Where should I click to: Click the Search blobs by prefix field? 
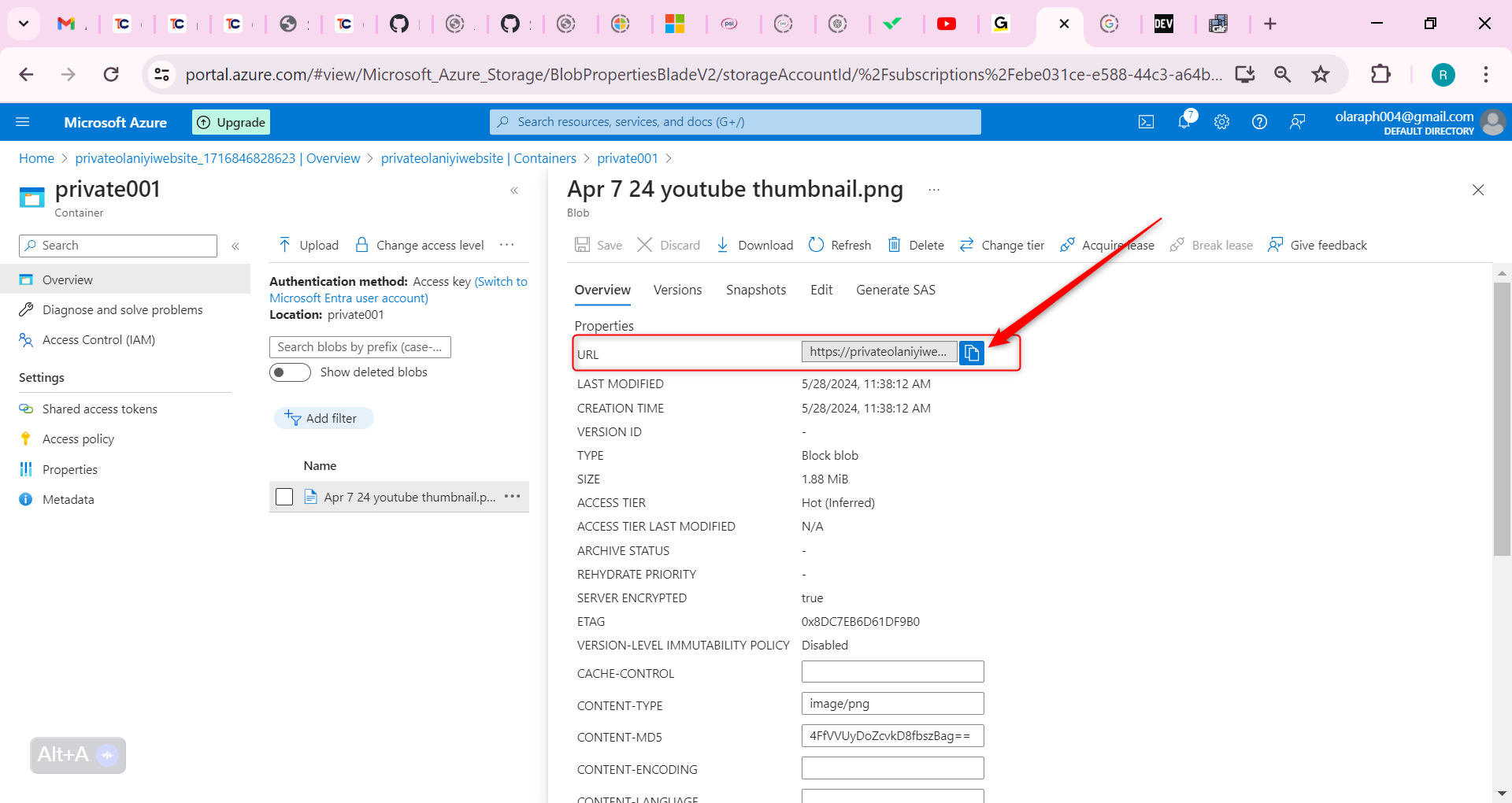click(360, 347)
